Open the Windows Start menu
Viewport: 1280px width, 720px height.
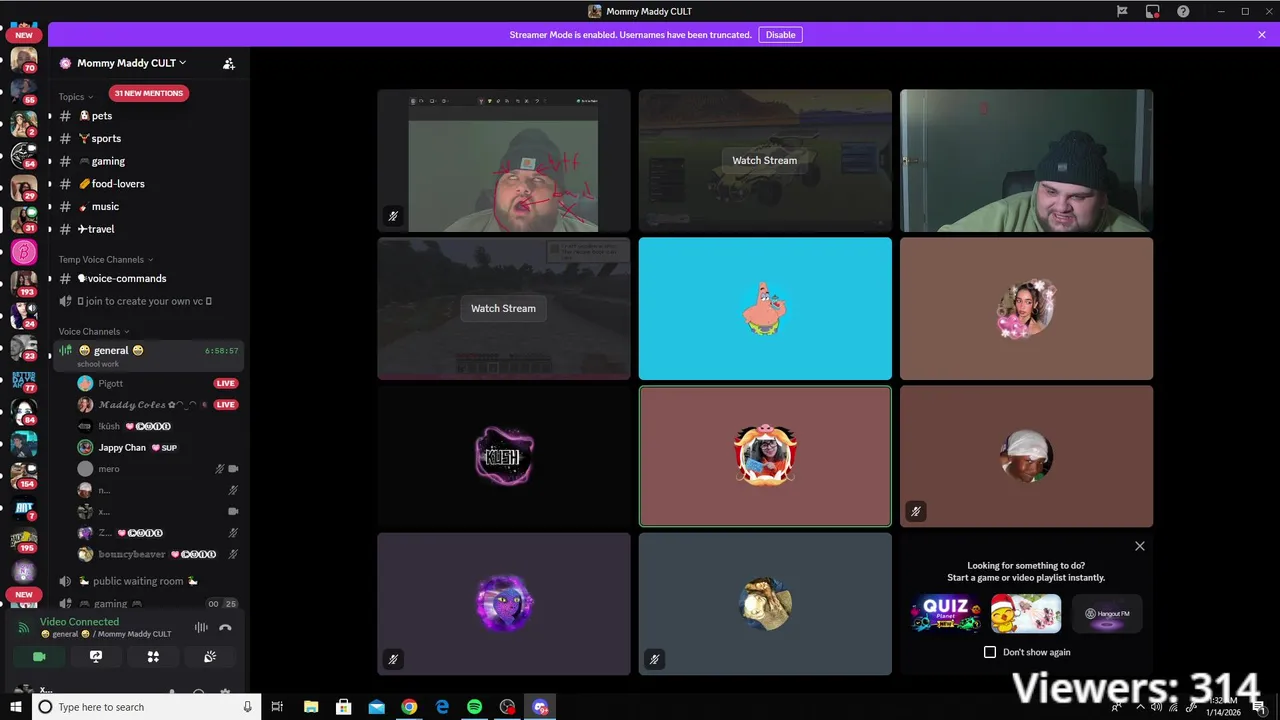[16, 707]
